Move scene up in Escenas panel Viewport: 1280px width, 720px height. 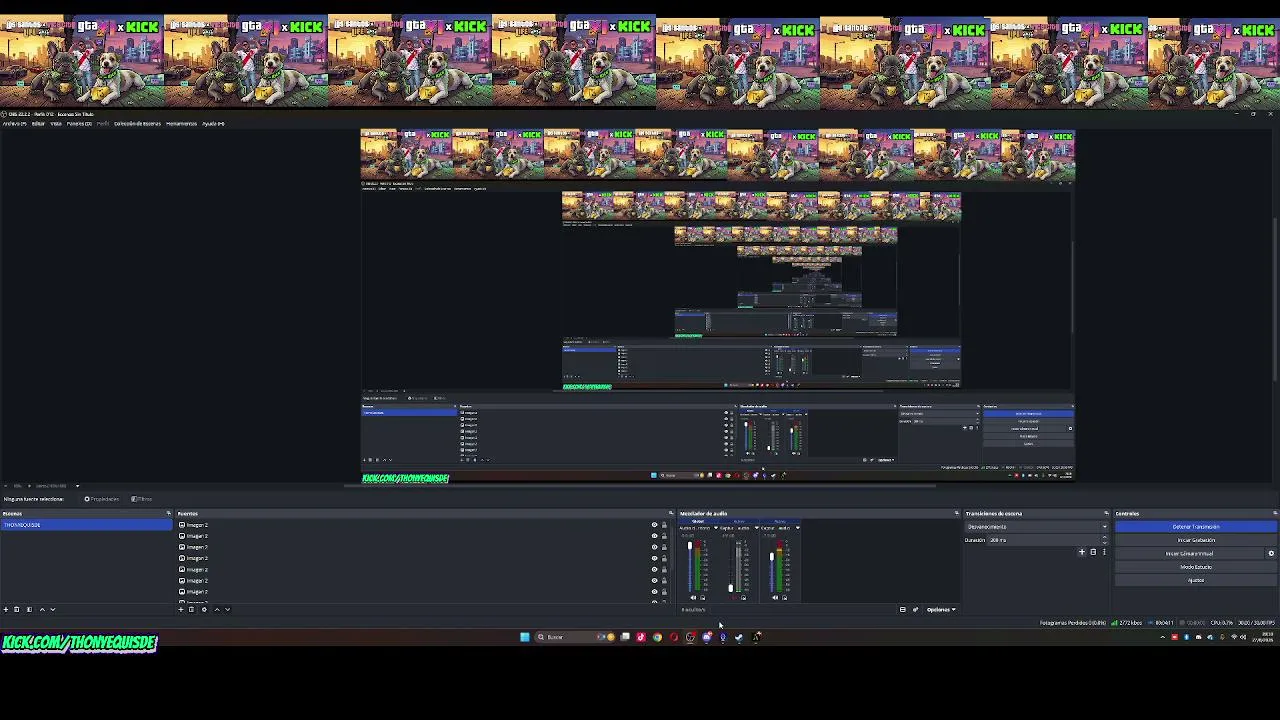point(41,609)
